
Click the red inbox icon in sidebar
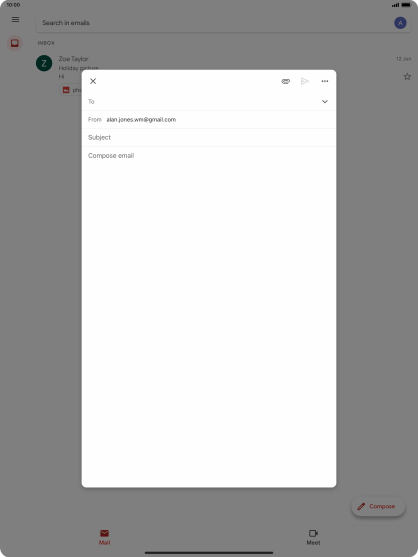(15, 43)
